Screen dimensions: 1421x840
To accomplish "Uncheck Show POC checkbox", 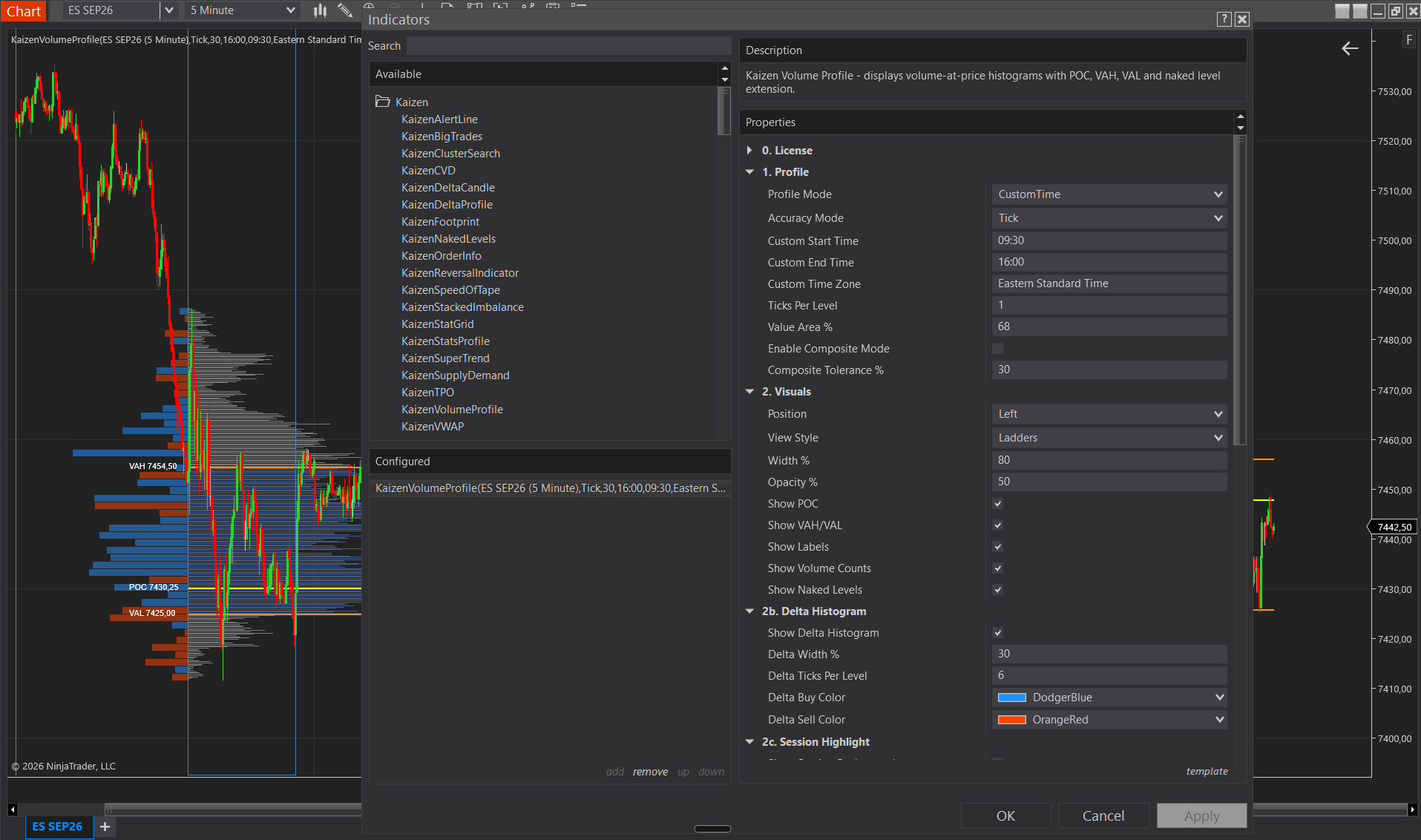I will tap(998, 504).
